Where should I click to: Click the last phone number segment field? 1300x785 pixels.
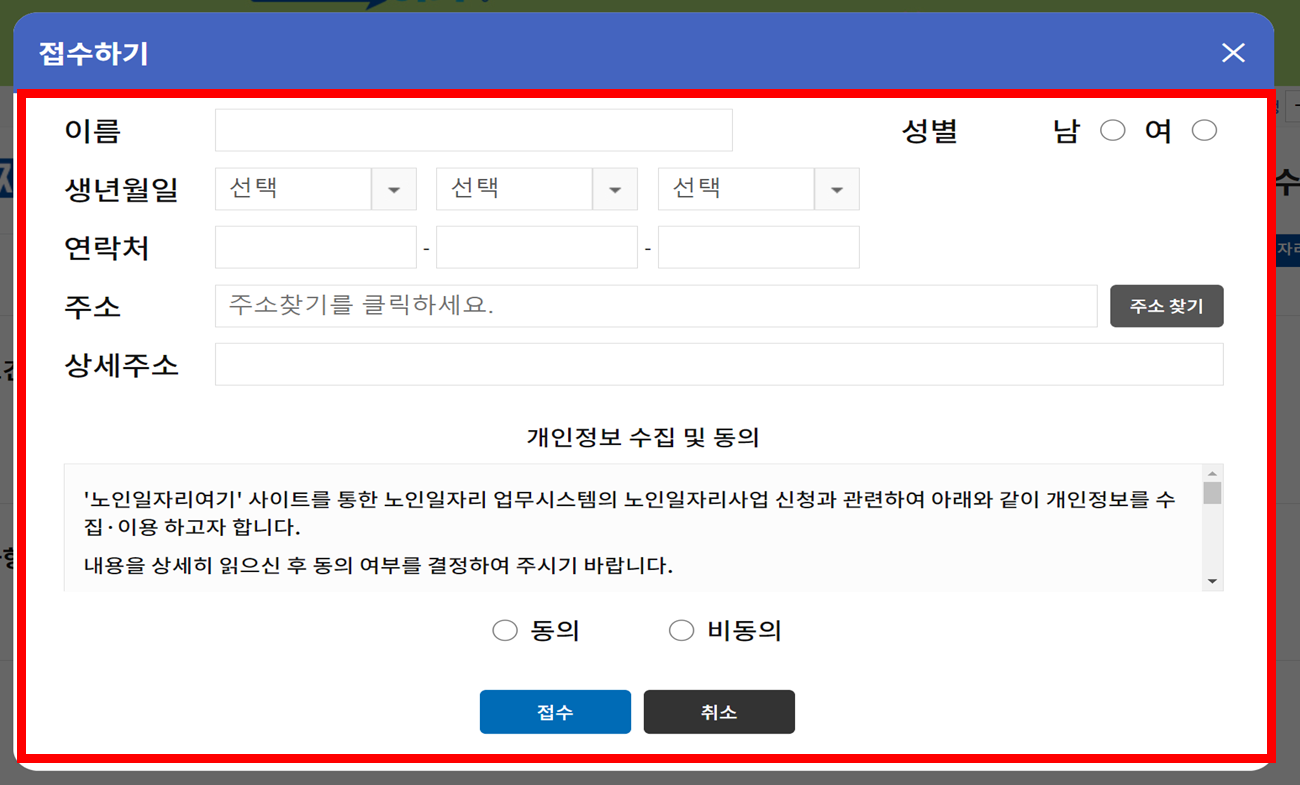(x=758, y=247)
